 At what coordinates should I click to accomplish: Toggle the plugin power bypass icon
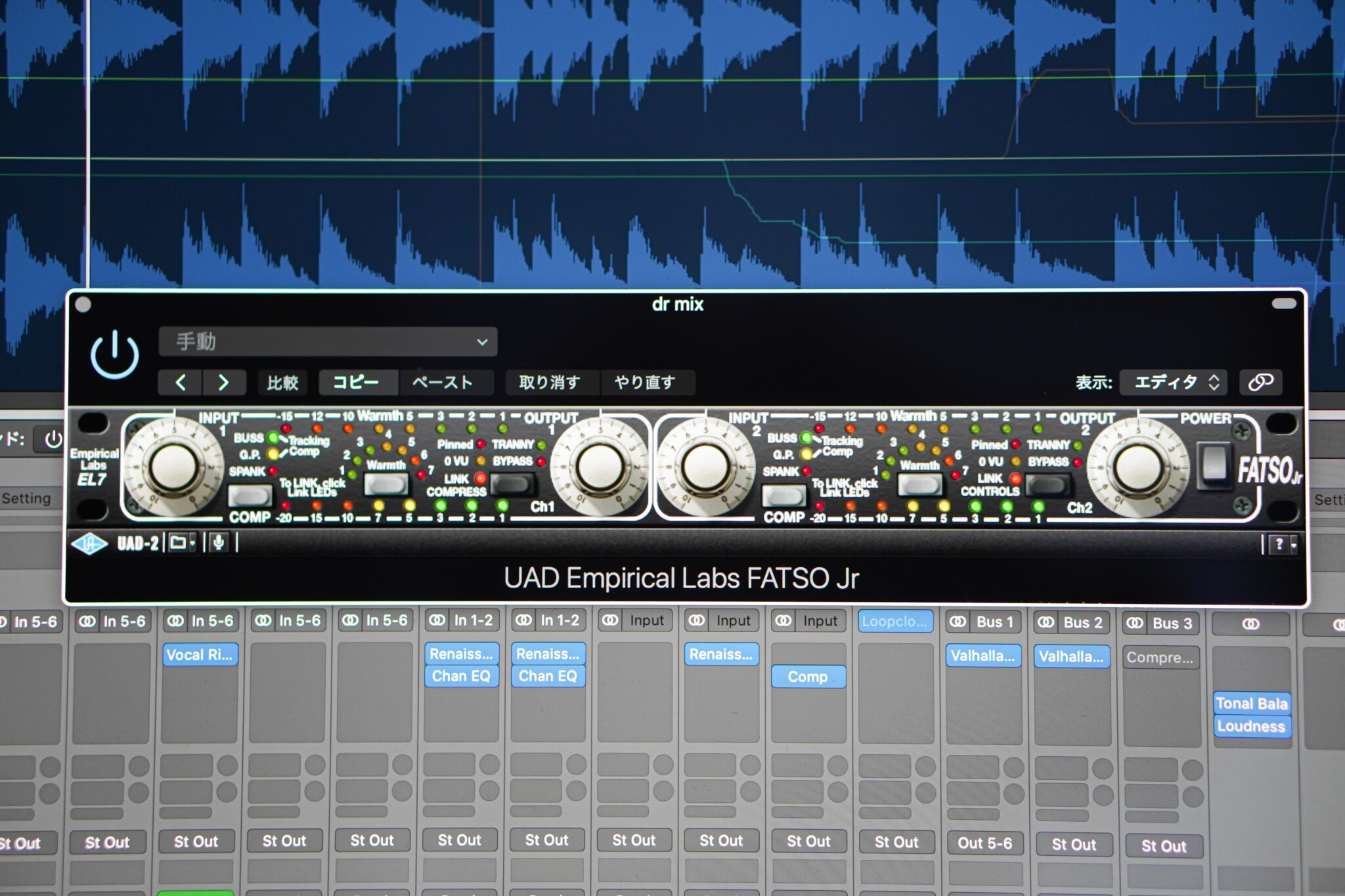114,355
